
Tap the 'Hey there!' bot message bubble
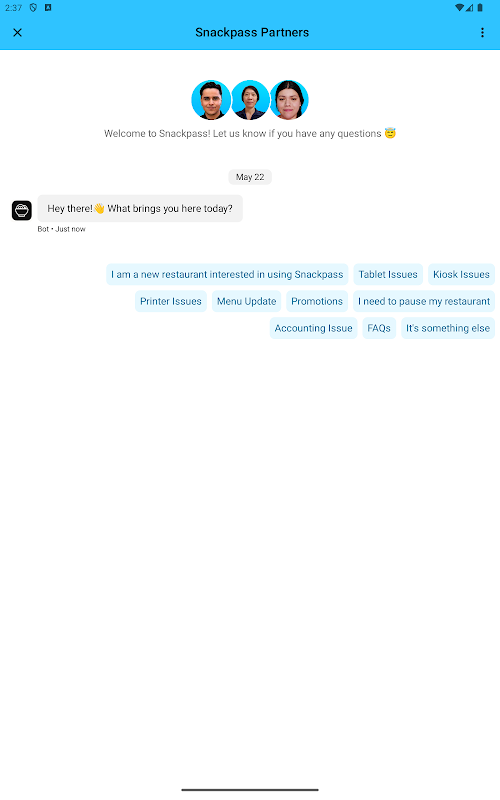point(140,209)
